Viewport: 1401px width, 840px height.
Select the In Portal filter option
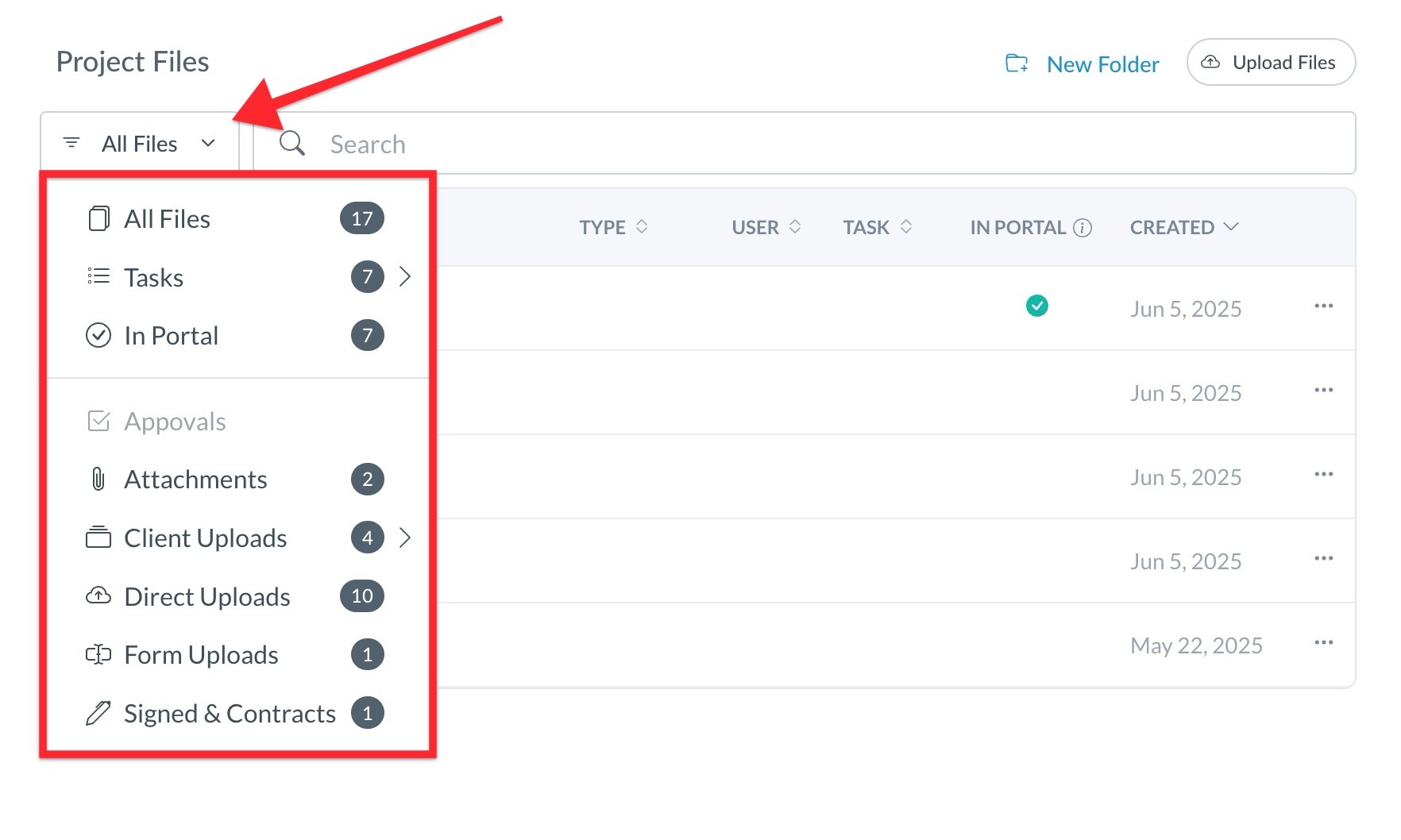[171, 336]
